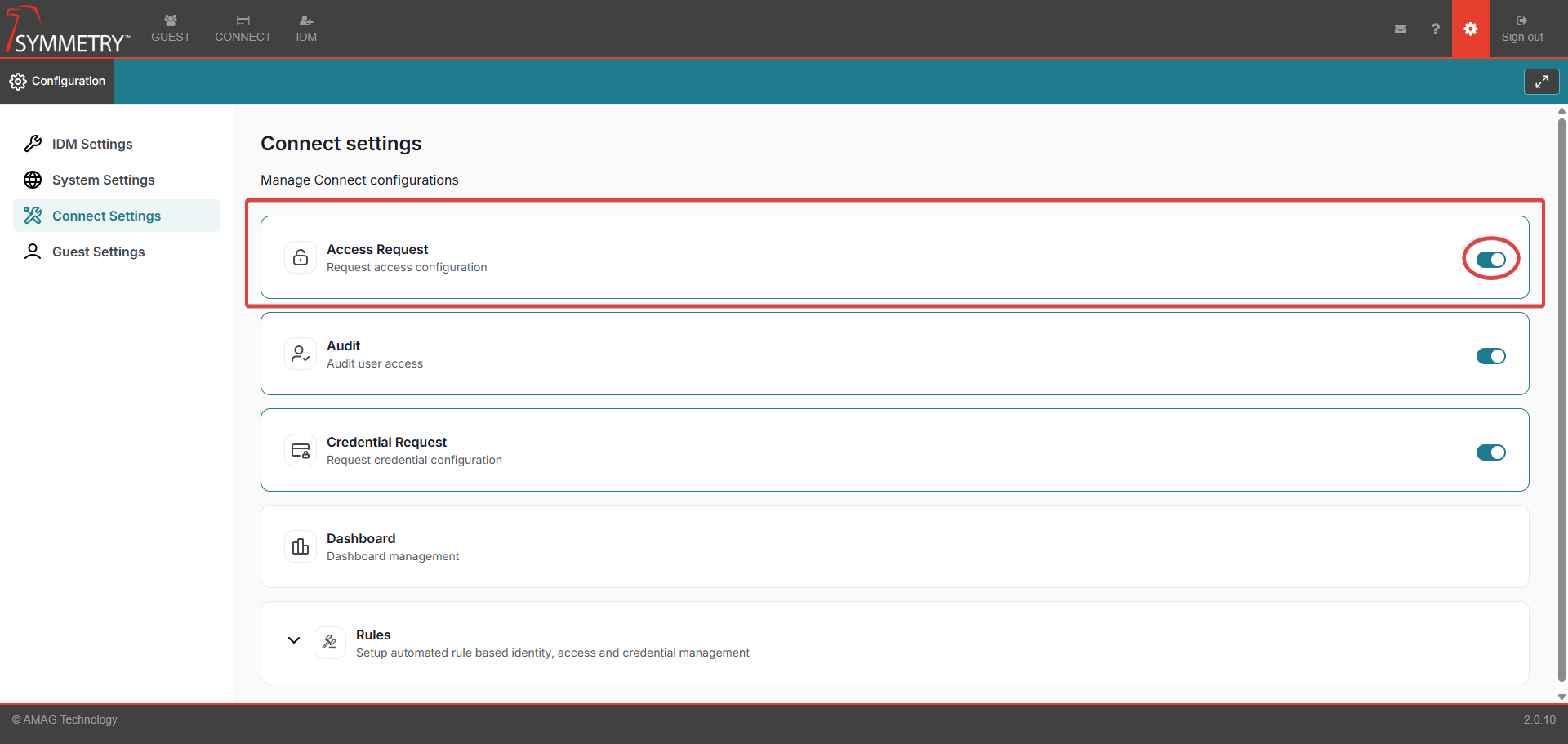The width and height of the screenshot is (1568, 744).
Task: Expand the Rules section chevron
Action: point(294,640)
